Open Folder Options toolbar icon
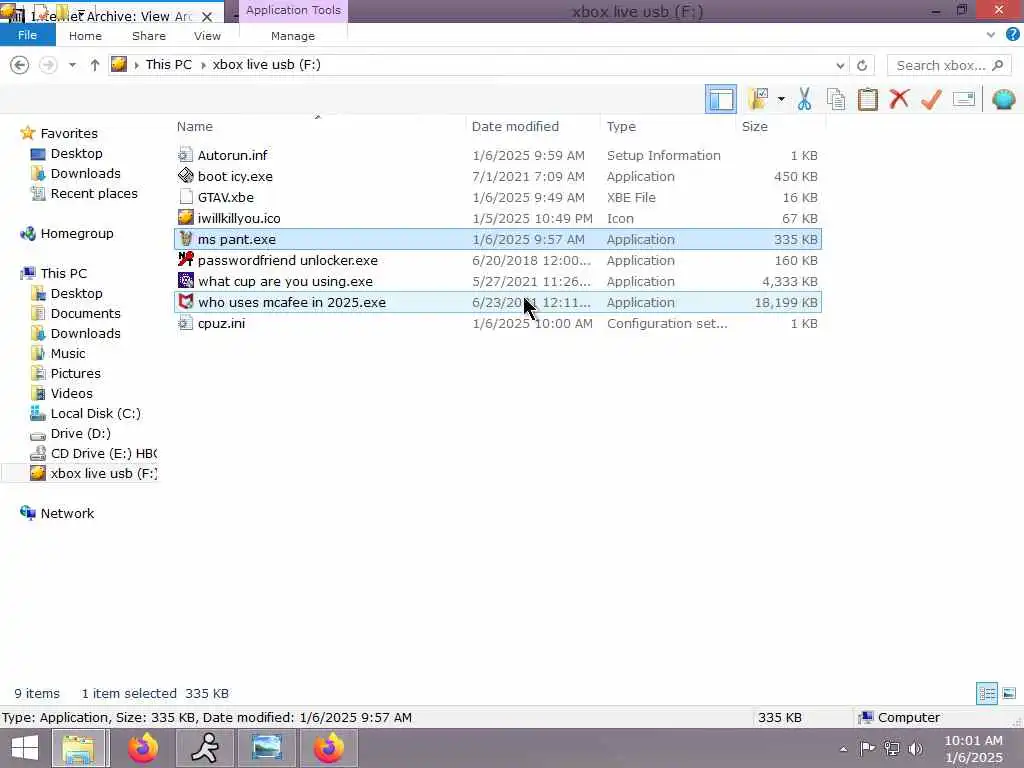This screenshot has width=1024, height=768. (x=758, y=99)
